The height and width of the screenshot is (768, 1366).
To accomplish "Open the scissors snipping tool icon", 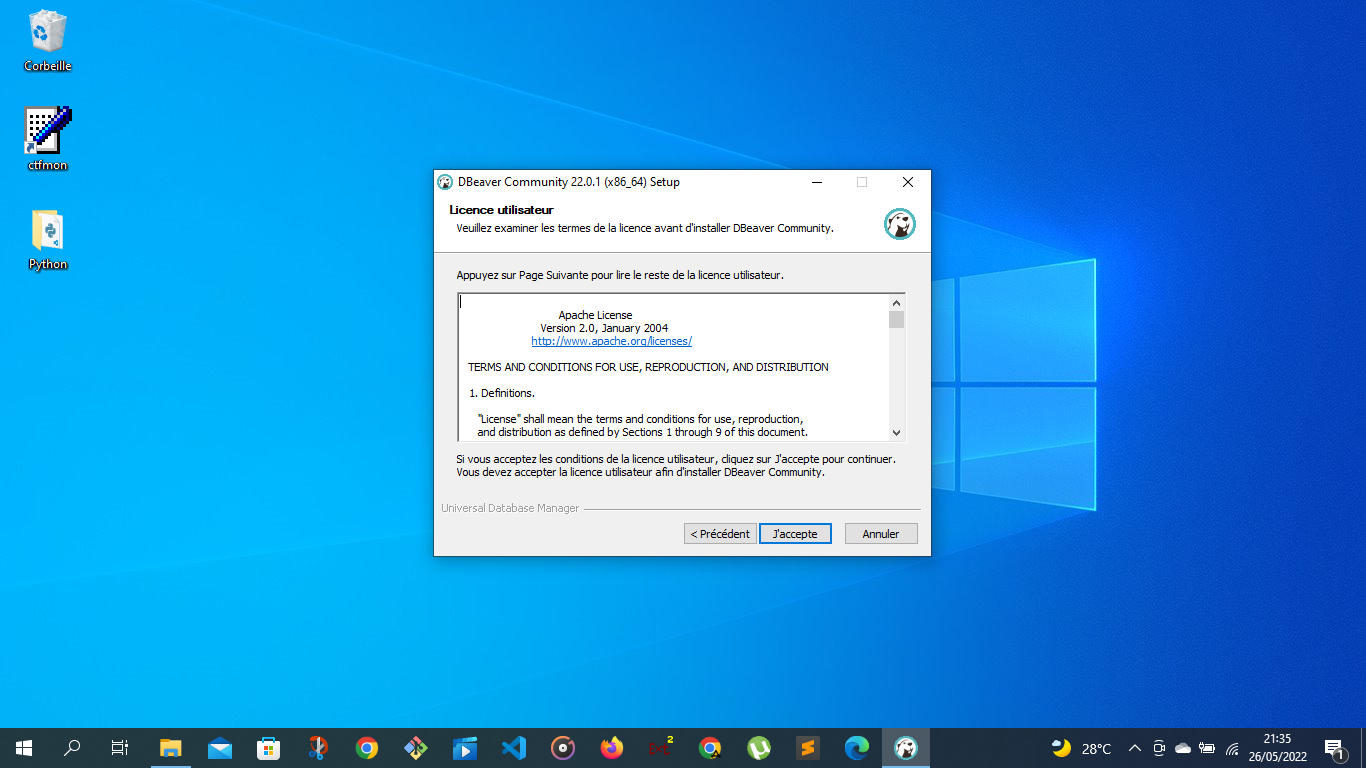I will (318, 748).
